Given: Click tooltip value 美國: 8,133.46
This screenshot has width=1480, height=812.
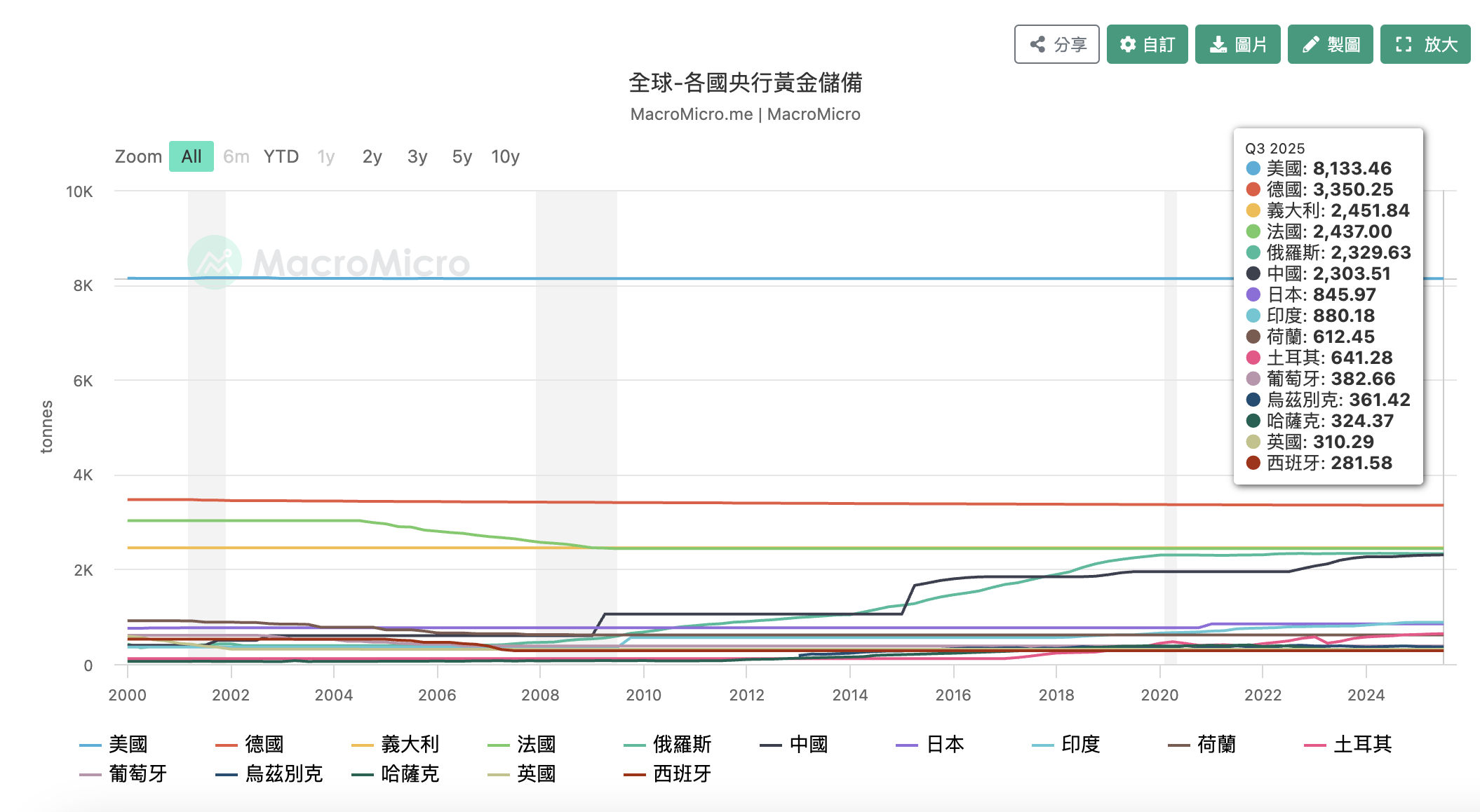Looking at the screenshot, I should (x=1319, y=168).
